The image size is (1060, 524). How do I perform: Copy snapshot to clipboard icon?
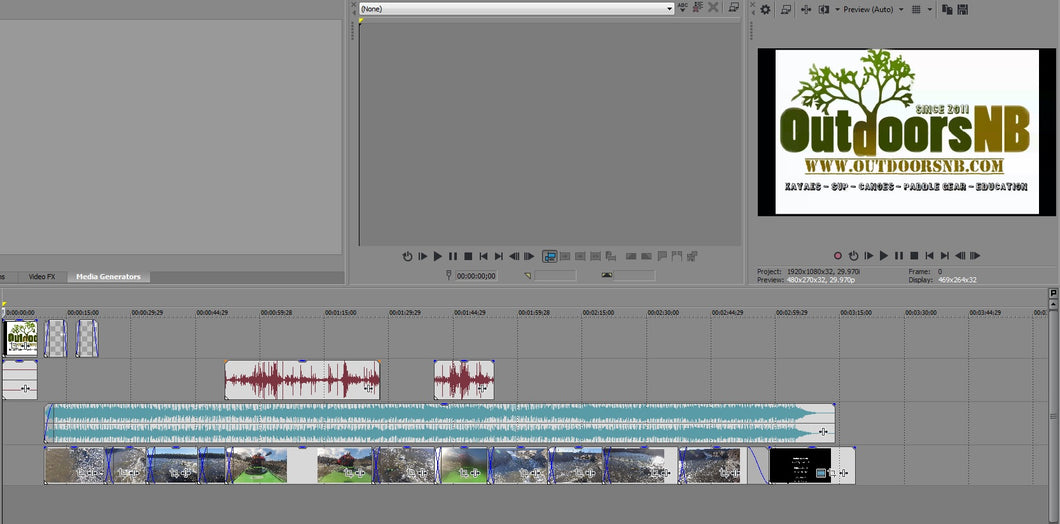tap(947, 9)
